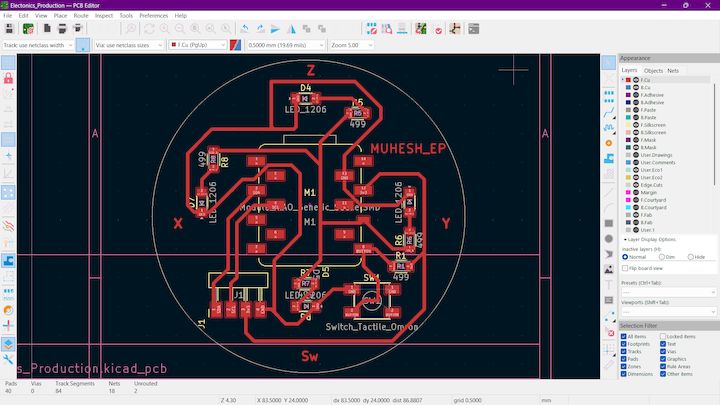The width and height of the screenshot is (720, 405).
Task: Open the F.Cu (PgUp) layer selector
Action: coord(197,45)
